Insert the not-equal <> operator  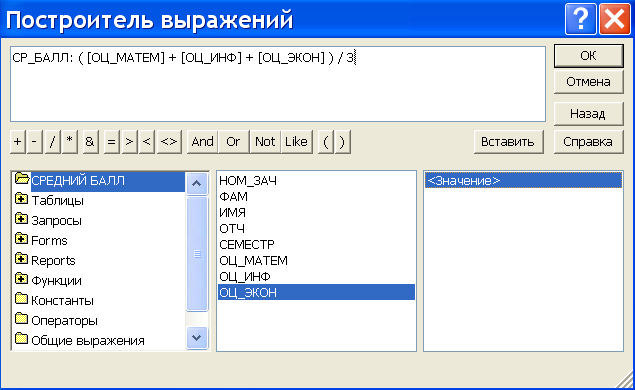169,142
